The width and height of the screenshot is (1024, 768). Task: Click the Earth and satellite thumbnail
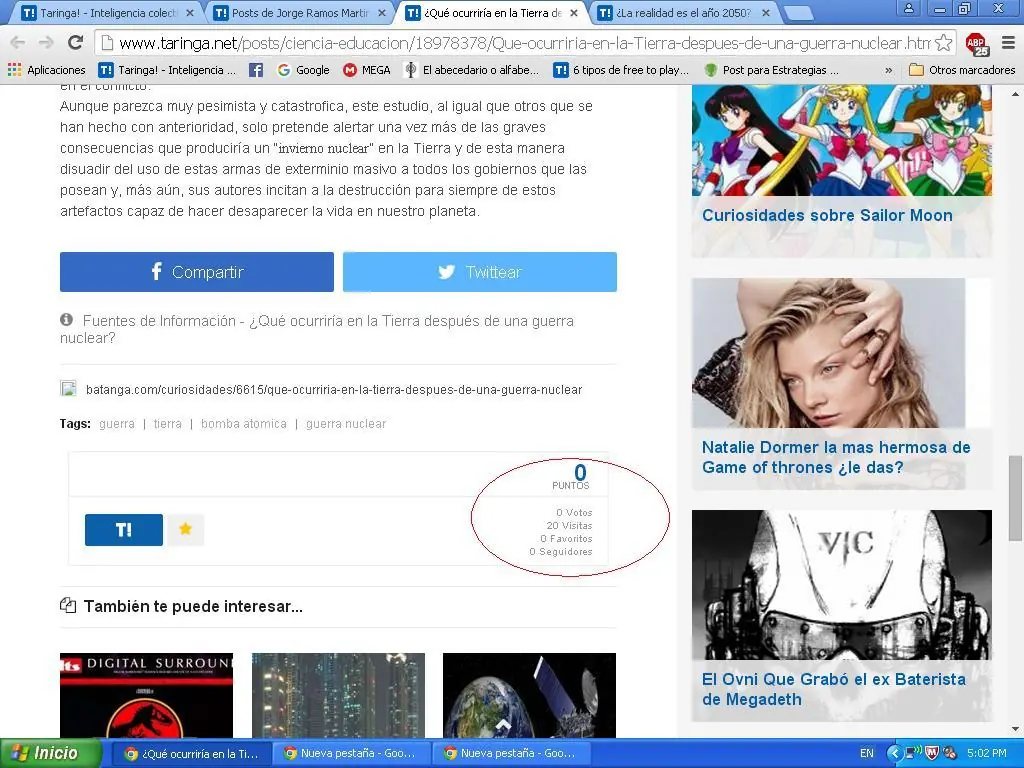[529, 696]
